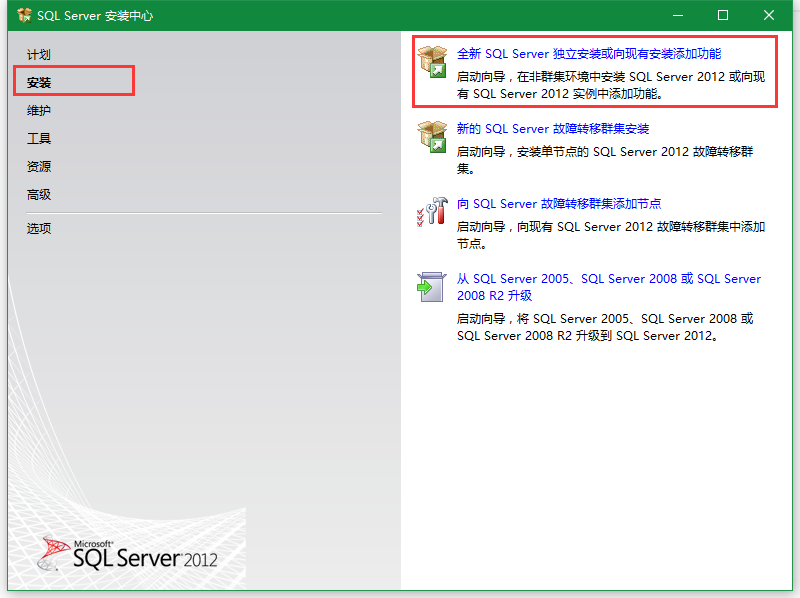This screenshot has width=800, height=598.
Task: Select the 安装 sidebar item
Action: [x=39, y=83]
